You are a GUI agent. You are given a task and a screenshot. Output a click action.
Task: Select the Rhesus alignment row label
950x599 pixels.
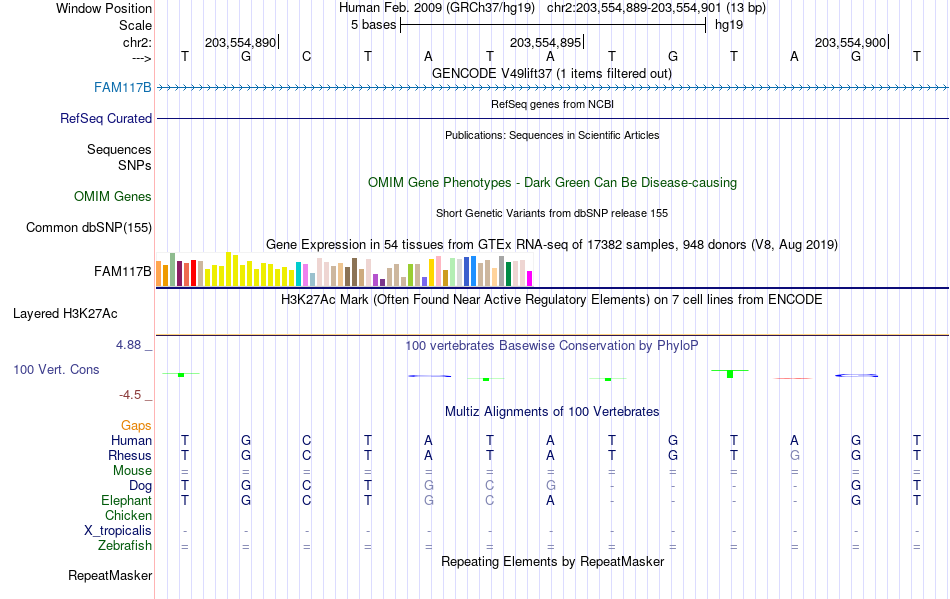tap(130, 455)
